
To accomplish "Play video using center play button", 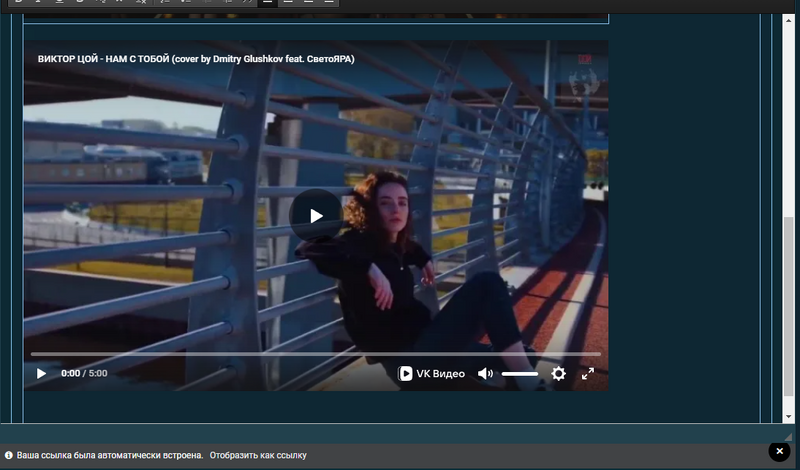I will click(x=316, y=216).
